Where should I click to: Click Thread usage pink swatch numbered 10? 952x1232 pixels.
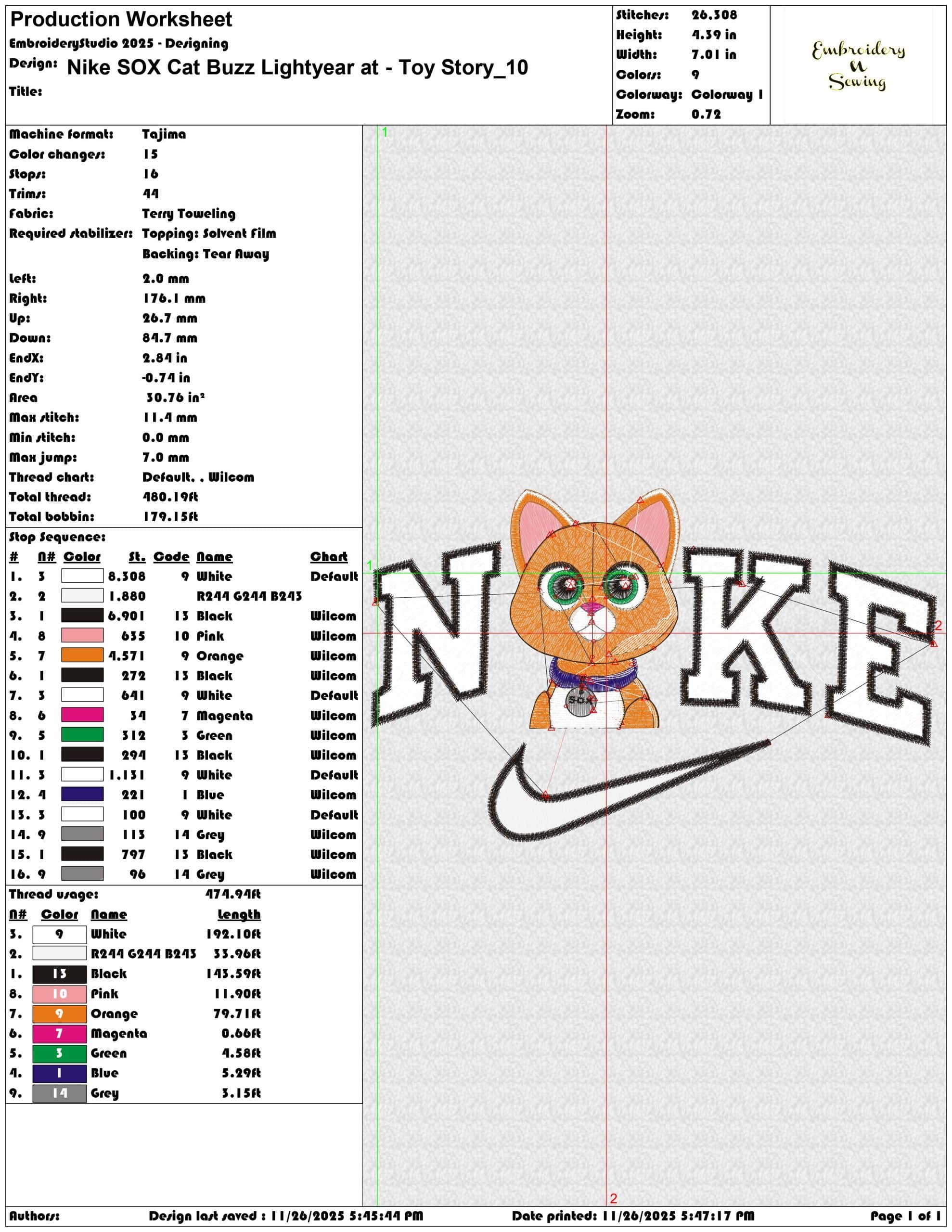pyautogui.click(x=60, y=993)
